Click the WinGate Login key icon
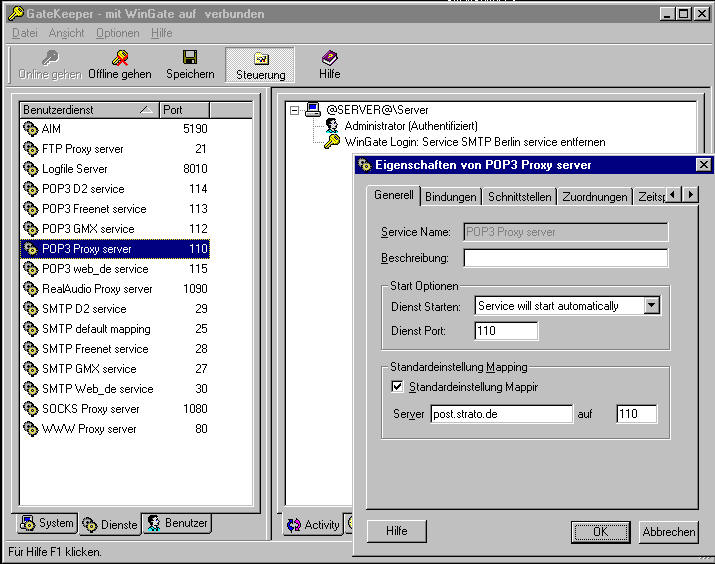This screenshot has width=715, height=564. [x=332, y=142]
